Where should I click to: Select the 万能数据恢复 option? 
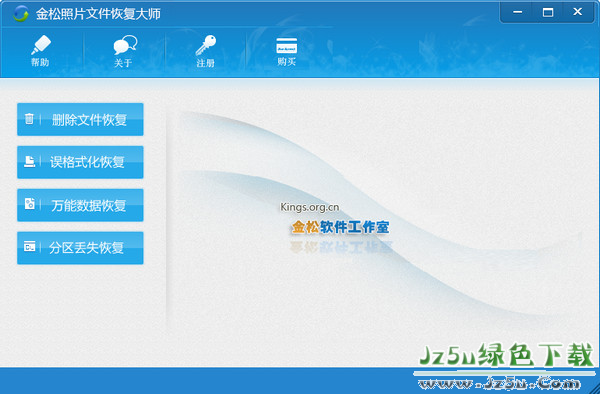80,205
